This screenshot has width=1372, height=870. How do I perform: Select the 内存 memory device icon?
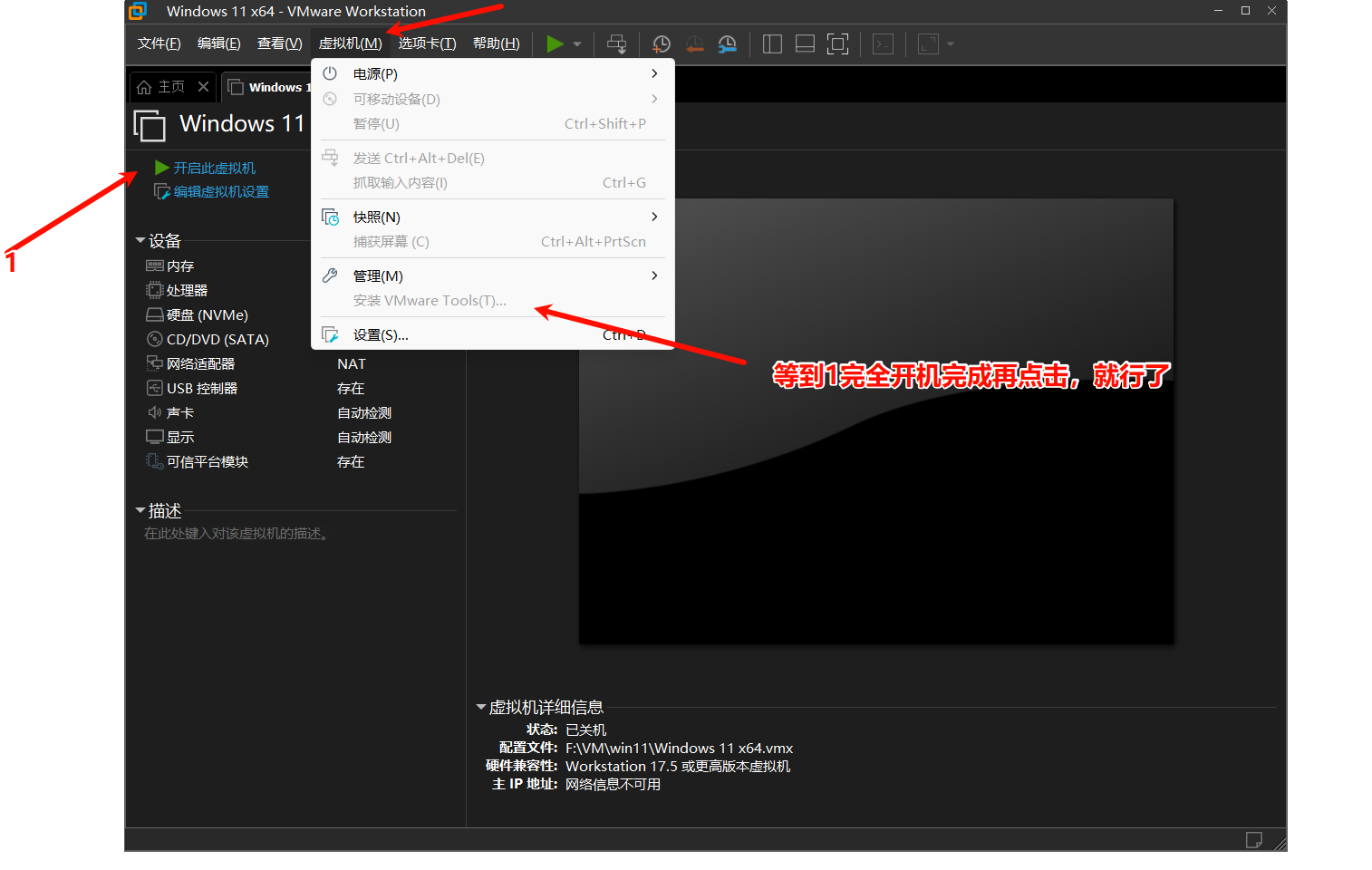155,266
